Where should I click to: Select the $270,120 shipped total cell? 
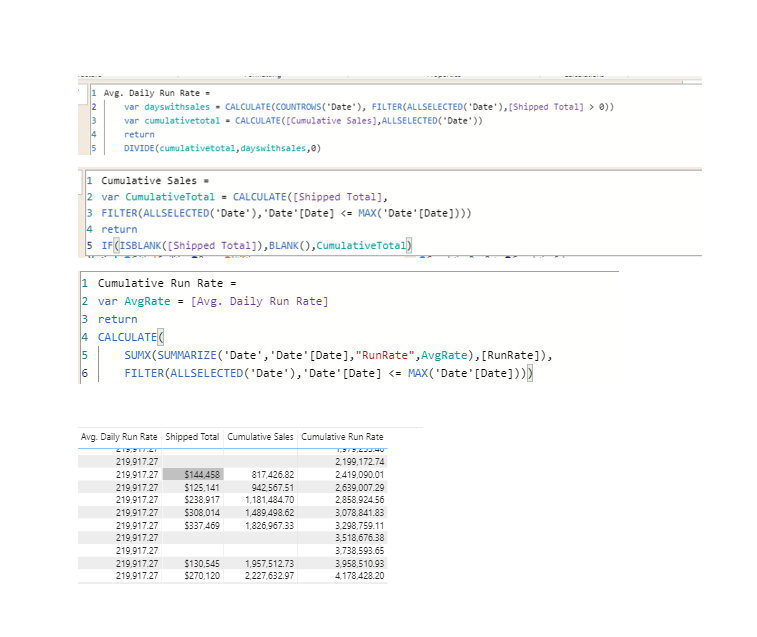tap(202, 576)
